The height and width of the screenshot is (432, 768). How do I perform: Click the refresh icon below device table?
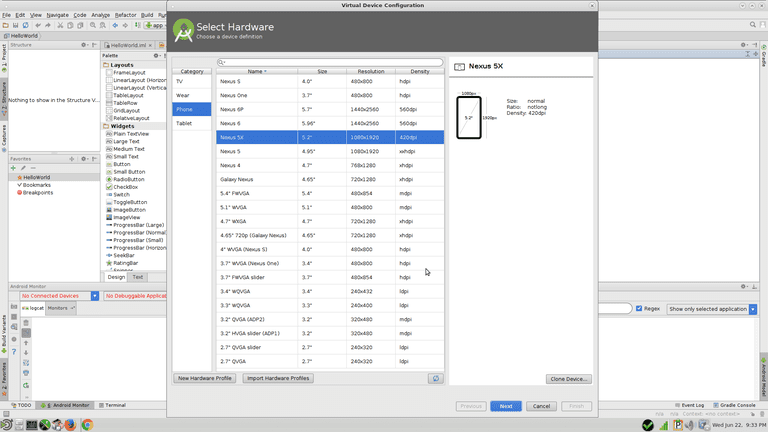click(435, 378)
